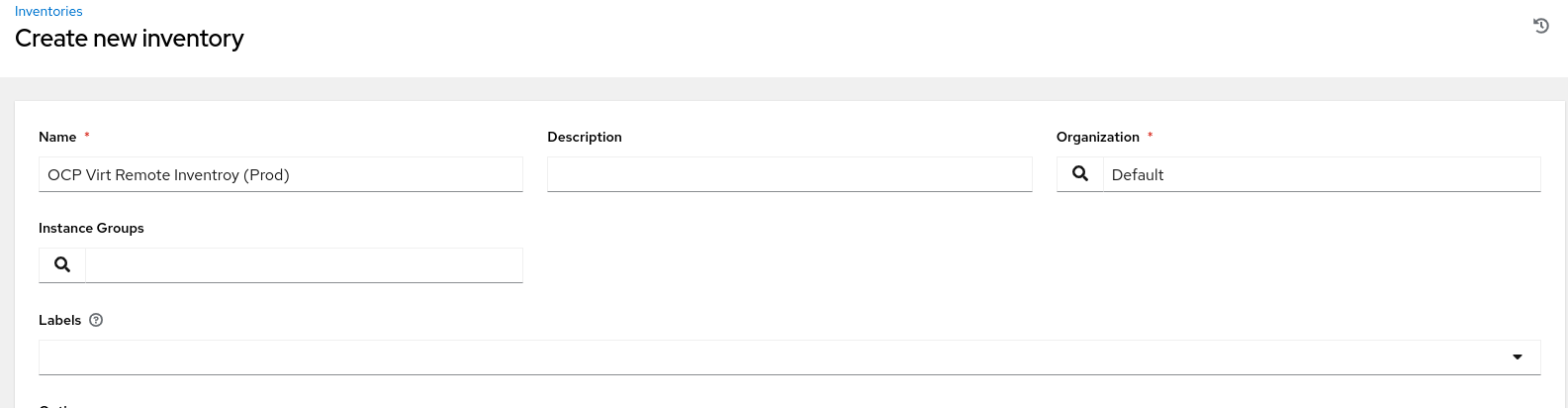Open the Labels selection box
Image resolution: width=1568 pixels, height=408 pixels.
coord(772,357)
